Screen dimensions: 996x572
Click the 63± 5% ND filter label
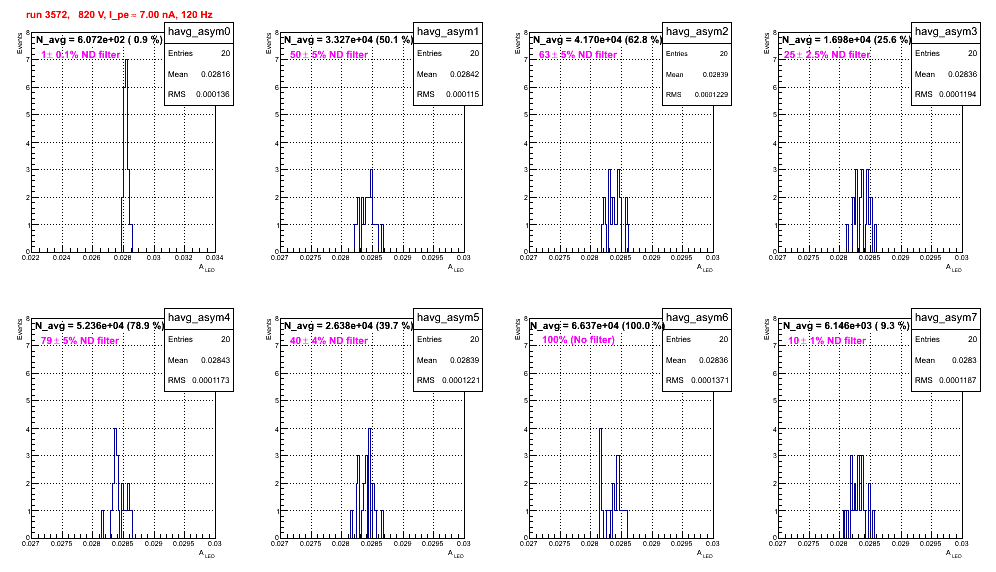click(x=578, y=55)
